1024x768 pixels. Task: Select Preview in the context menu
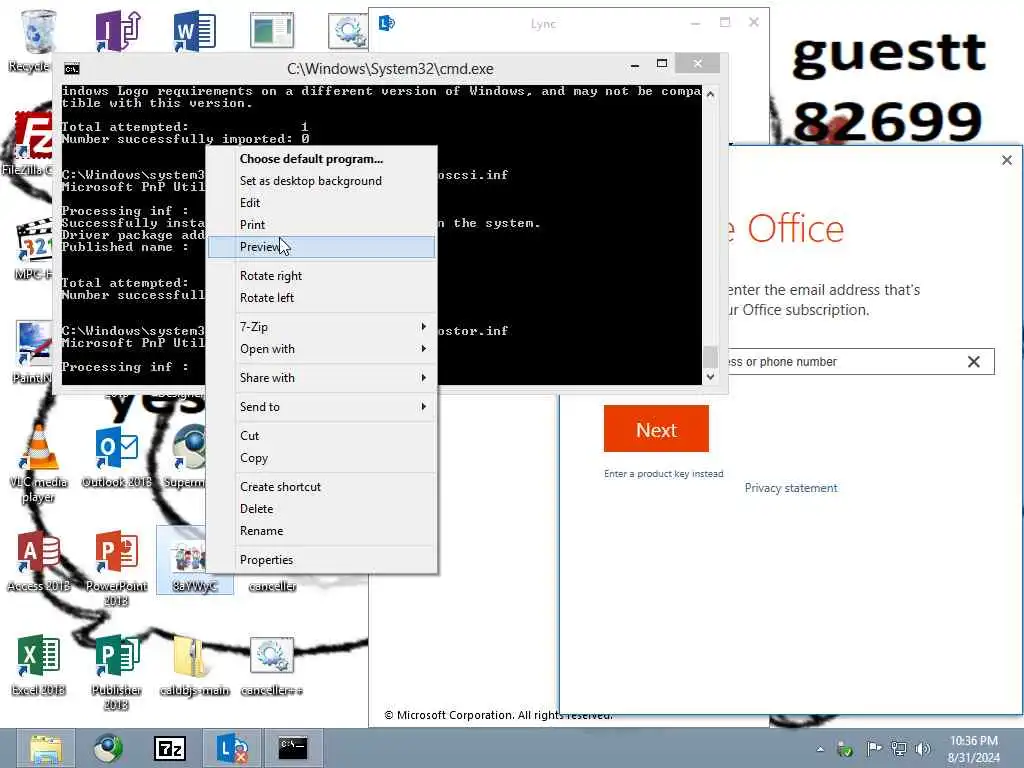point(321,247)
